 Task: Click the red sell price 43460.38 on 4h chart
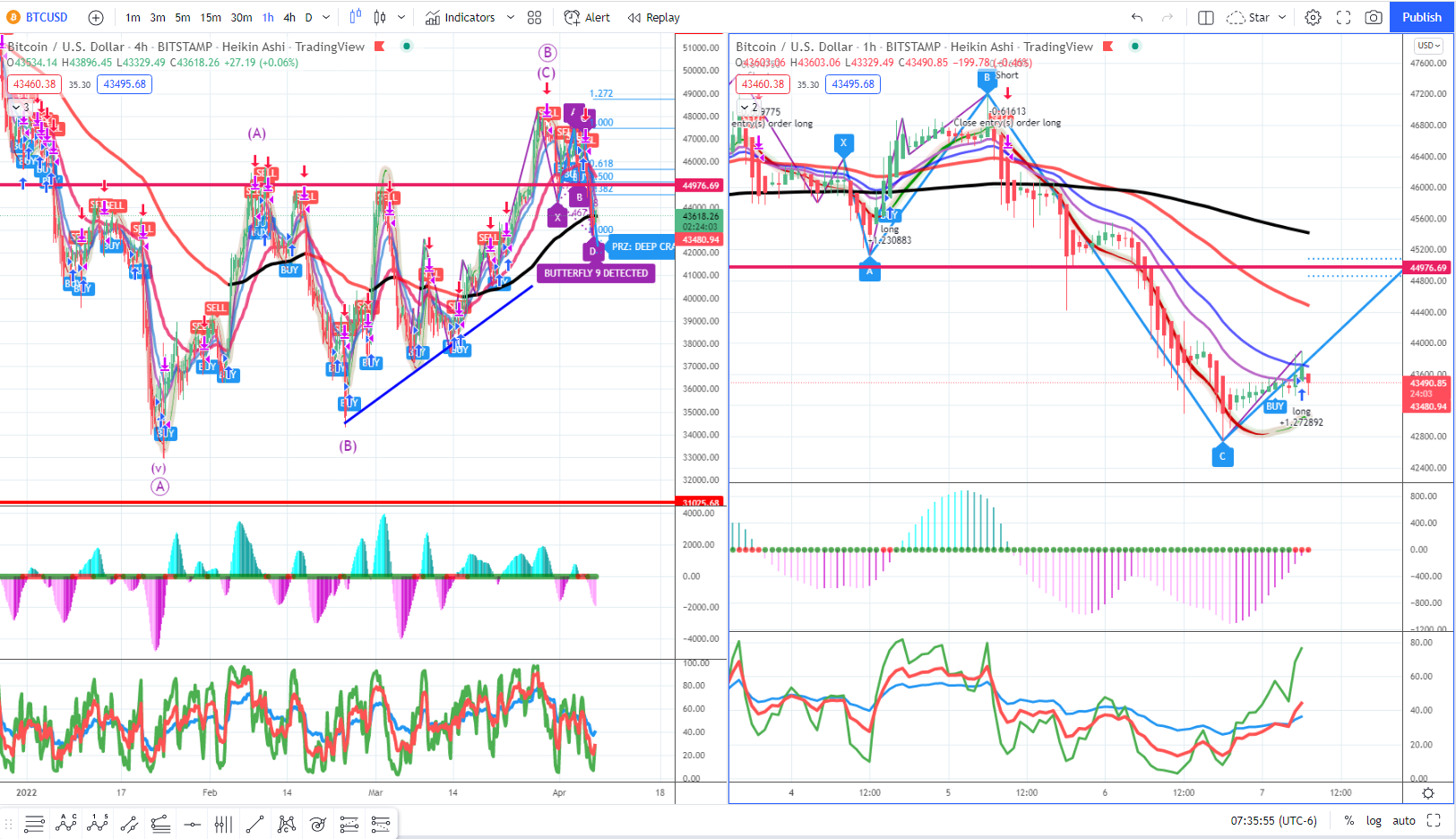34,84
